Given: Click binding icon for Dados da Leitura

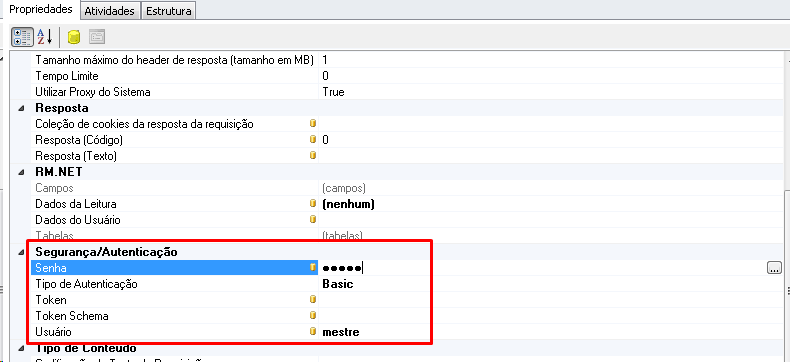Looking at the screenshot, I should 312,204.
